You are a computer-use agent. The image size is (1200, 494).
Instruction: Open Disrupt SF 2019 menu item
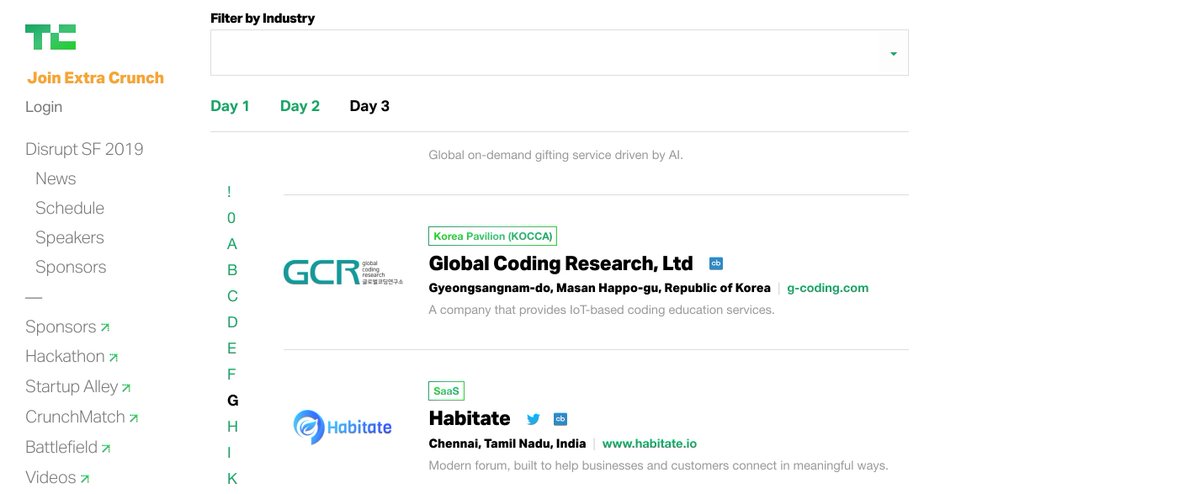(84, 149)
